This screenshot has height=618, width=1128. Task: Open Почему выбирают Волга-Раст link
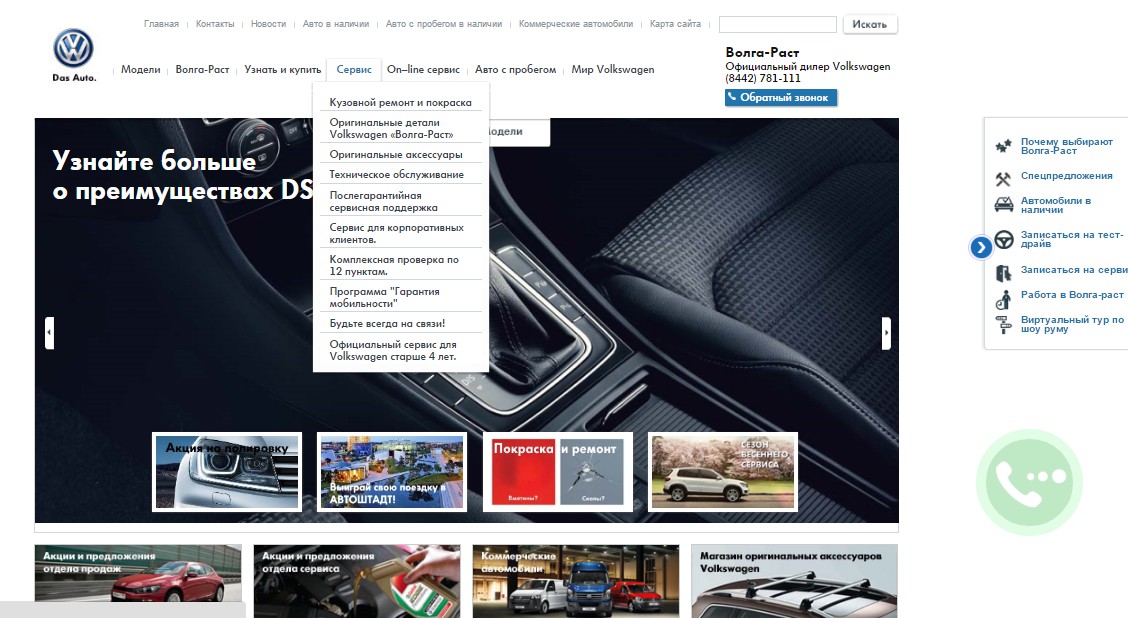(x=1066, y=146)
